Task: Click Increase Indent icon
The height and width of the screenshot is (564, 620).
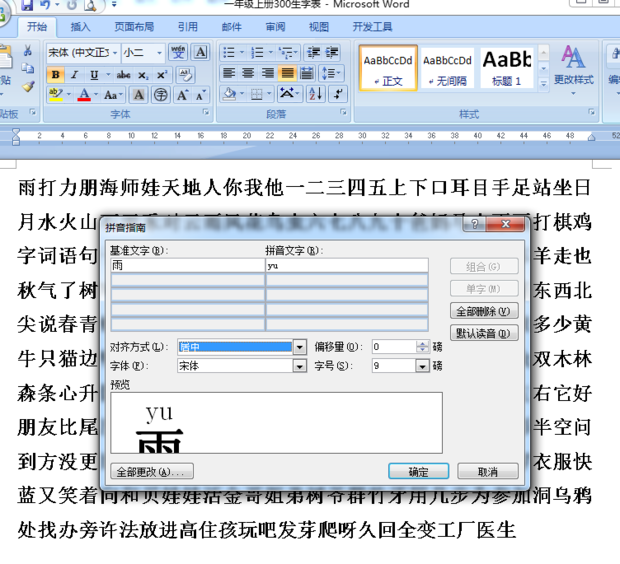Action: click(x=332, y=52)
